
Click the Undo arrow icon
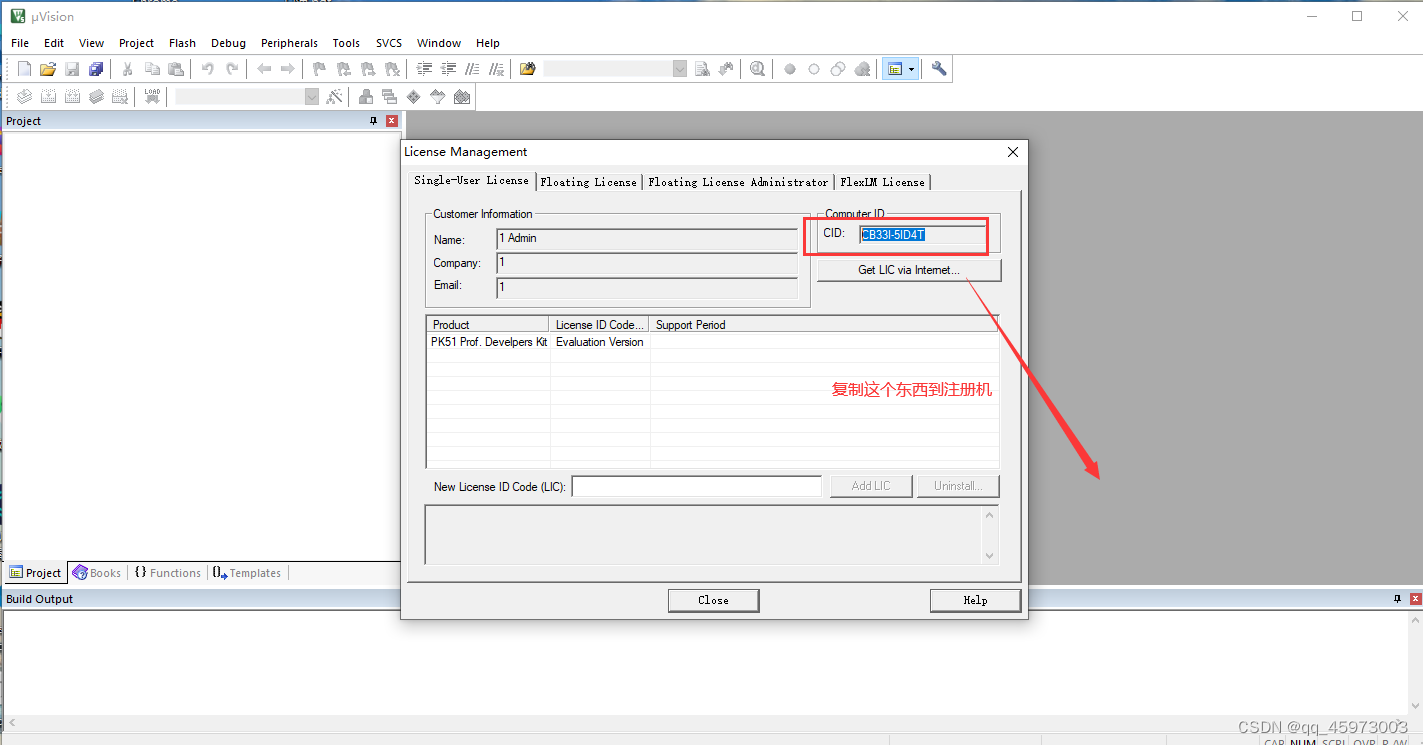click(x=208, y=69)
